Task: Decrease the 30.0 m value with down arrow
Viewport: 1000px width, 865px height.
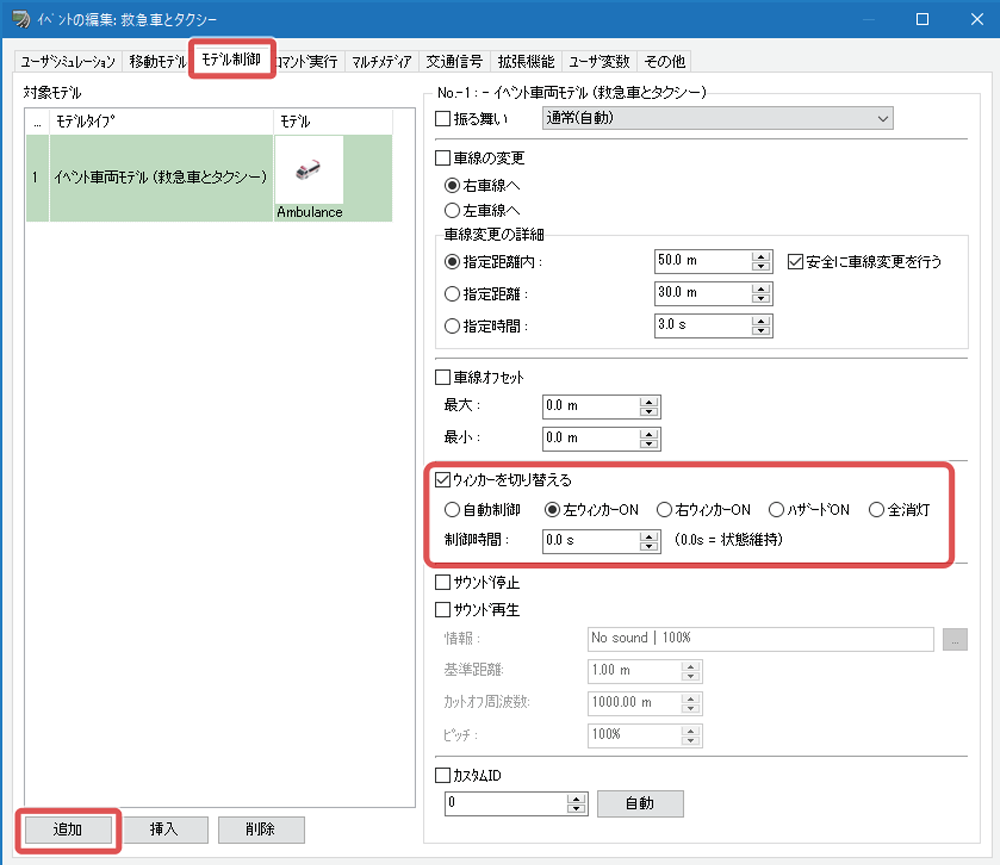Action: [x=761, y=299]
